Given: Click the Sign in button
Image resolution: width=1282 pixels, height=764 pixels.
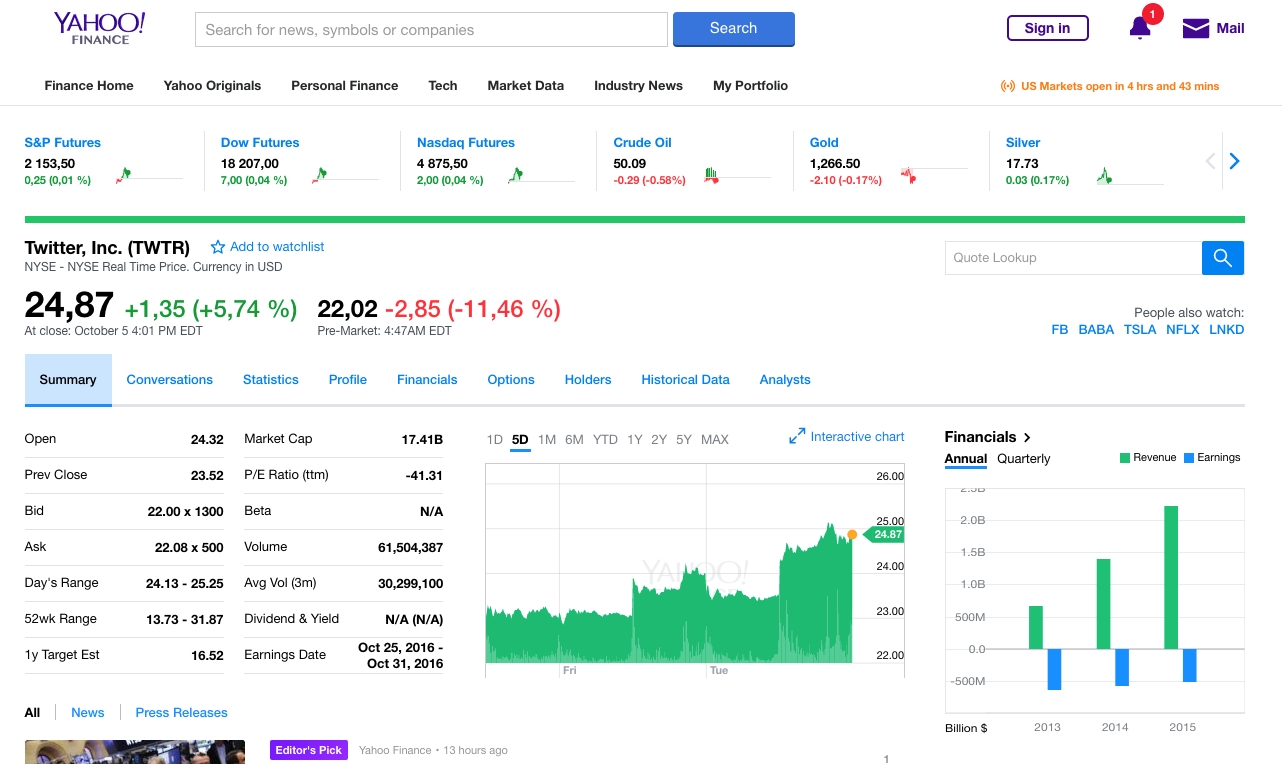Looking at the screenshot, I should [1047, 28].
